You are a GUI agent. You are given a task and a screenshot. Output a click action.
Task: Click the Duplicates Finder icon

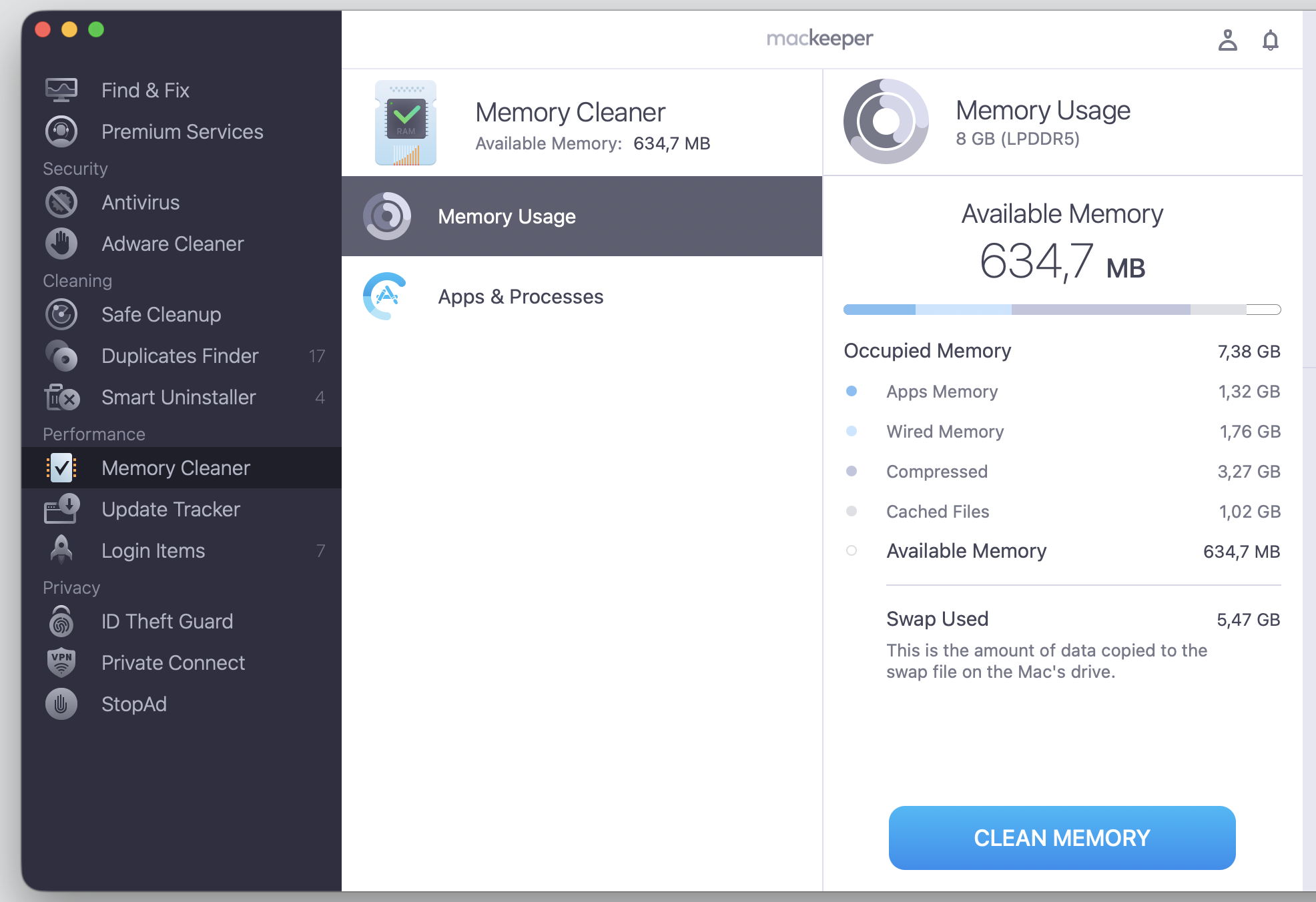(x=61, y=356)
